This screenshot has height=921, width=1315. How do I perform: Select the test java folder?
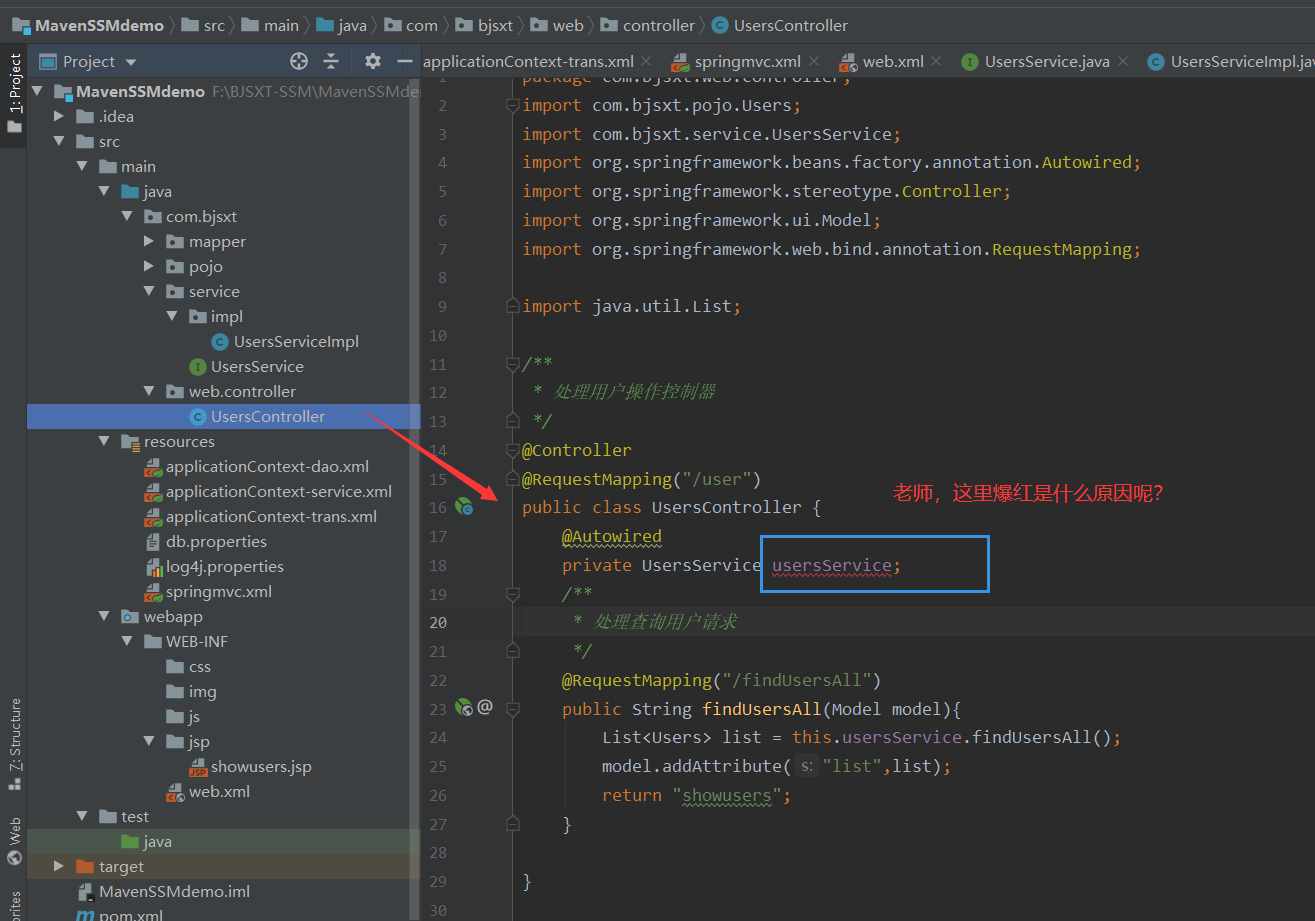[146, 841]
